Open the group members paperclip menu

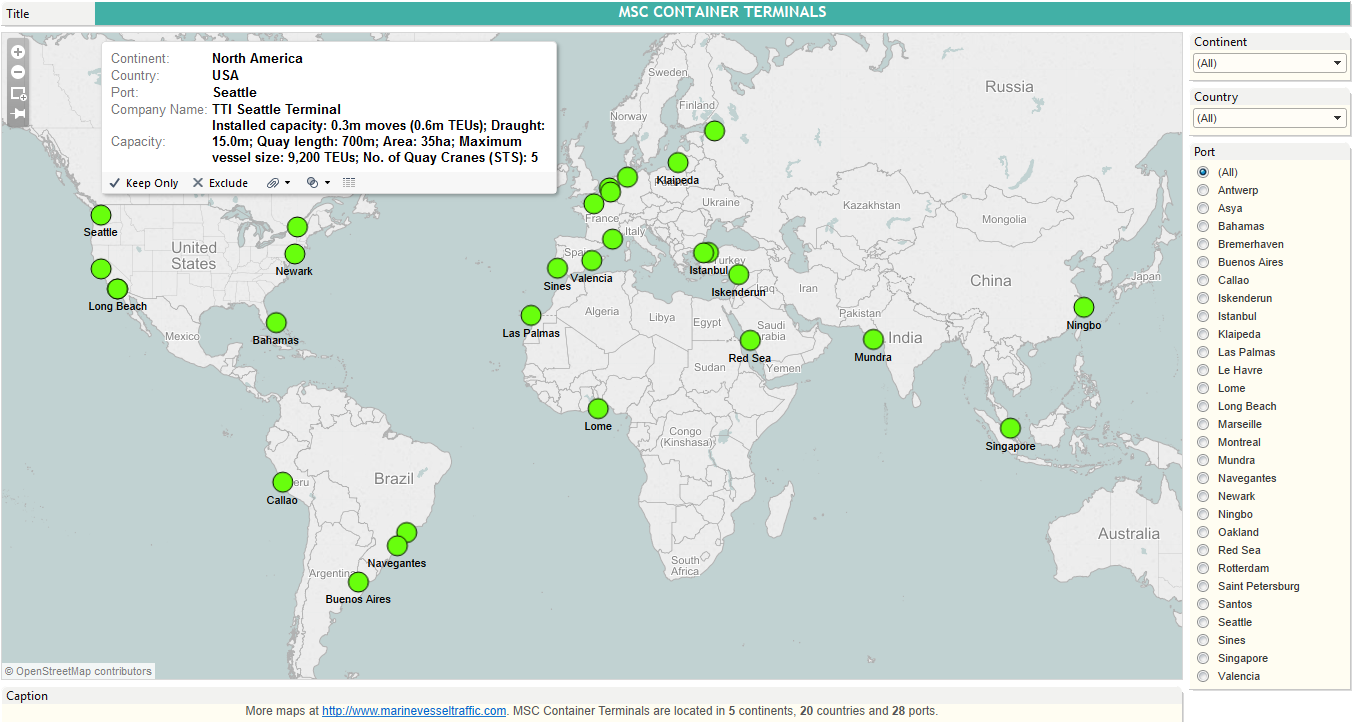pos(278,183)
